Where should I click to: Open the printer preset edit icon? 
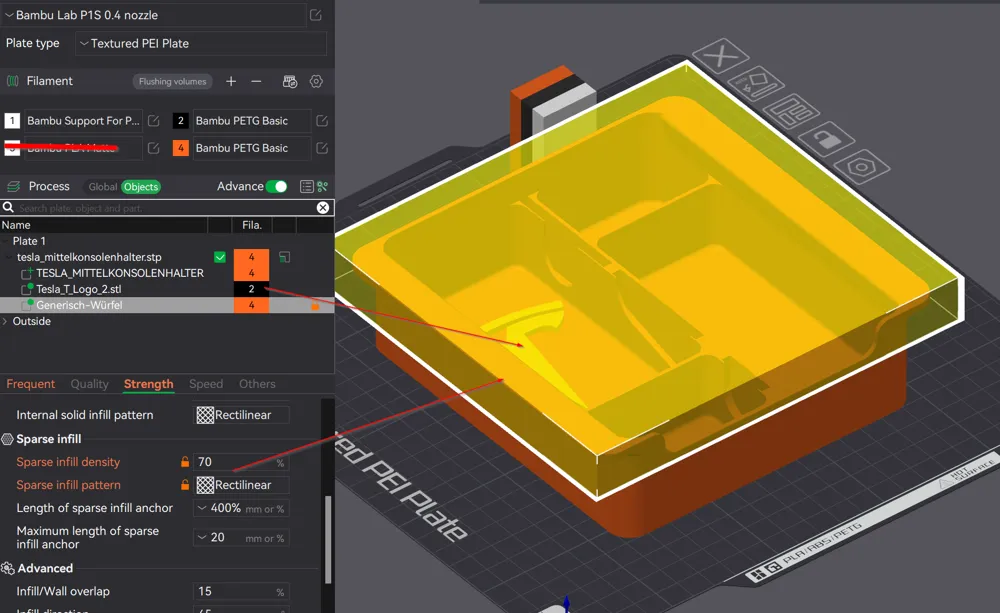[x=316, y=15]
